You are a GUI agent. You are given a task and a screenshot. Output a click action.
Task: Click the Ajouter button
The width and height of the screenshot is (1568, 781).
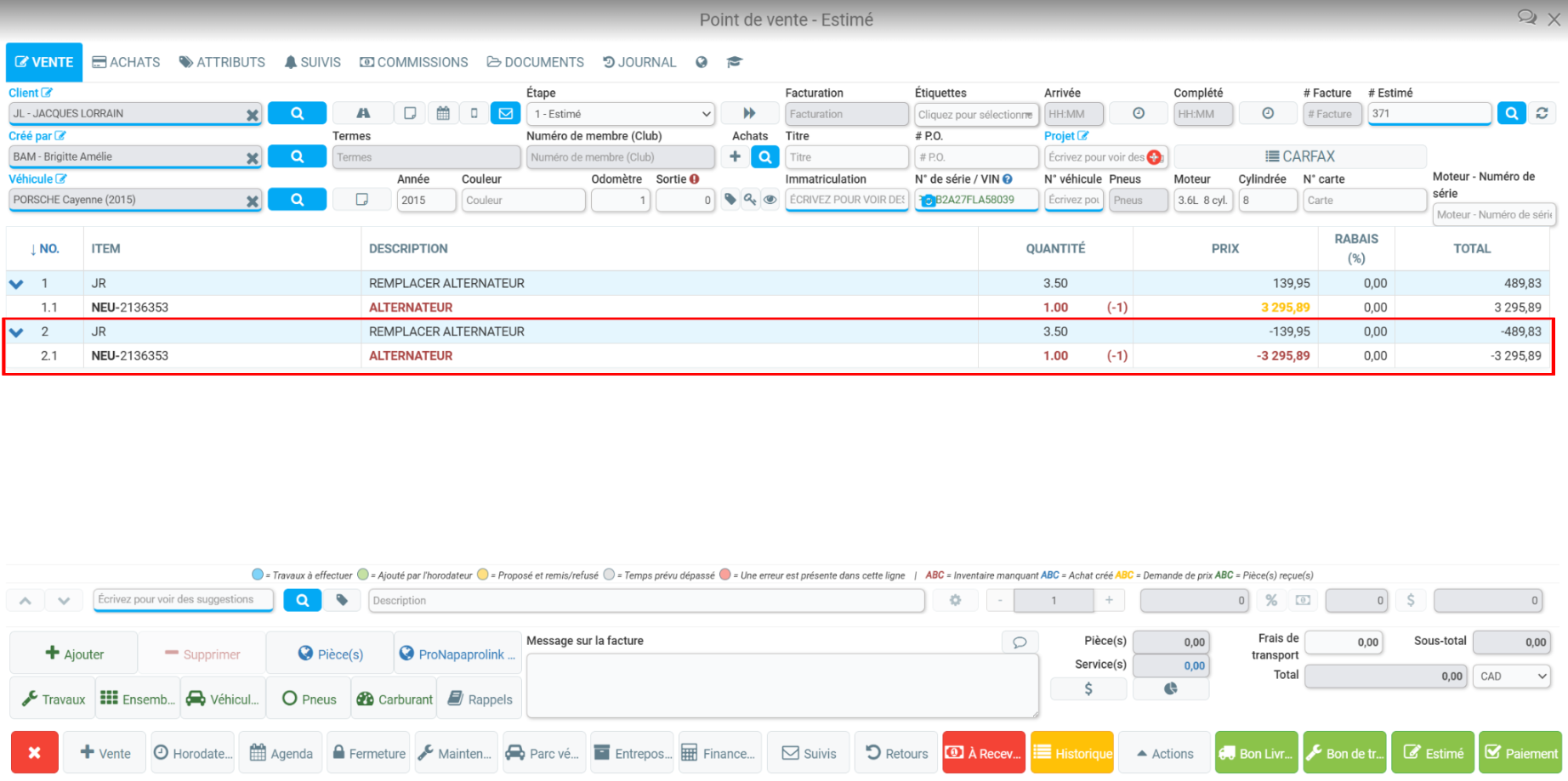(74, 654)
